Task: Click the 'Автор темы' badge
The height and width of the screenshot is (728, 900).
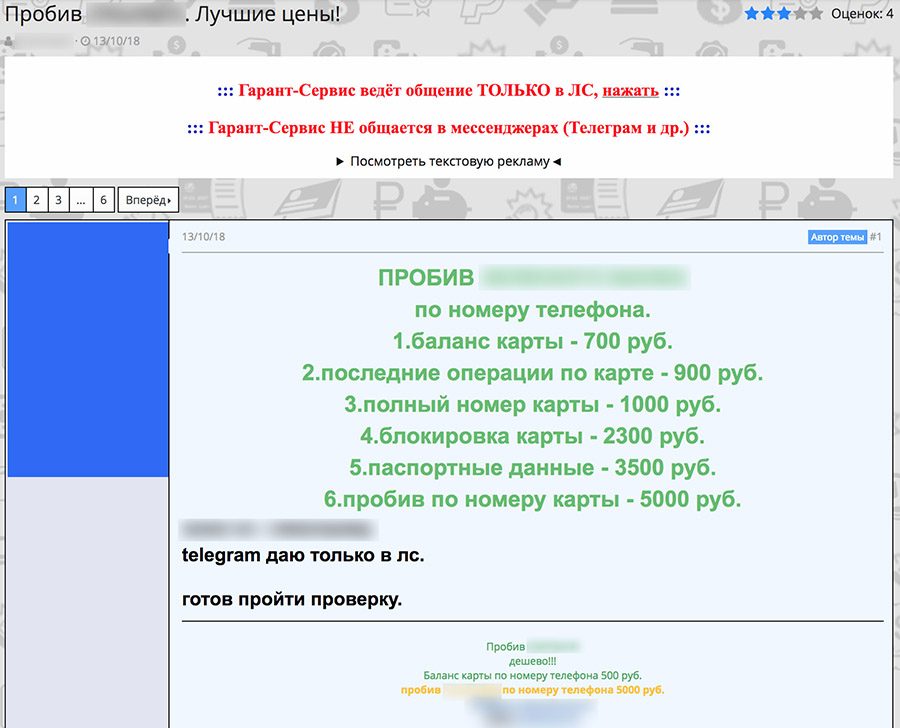Action: (x=837, y=237)
